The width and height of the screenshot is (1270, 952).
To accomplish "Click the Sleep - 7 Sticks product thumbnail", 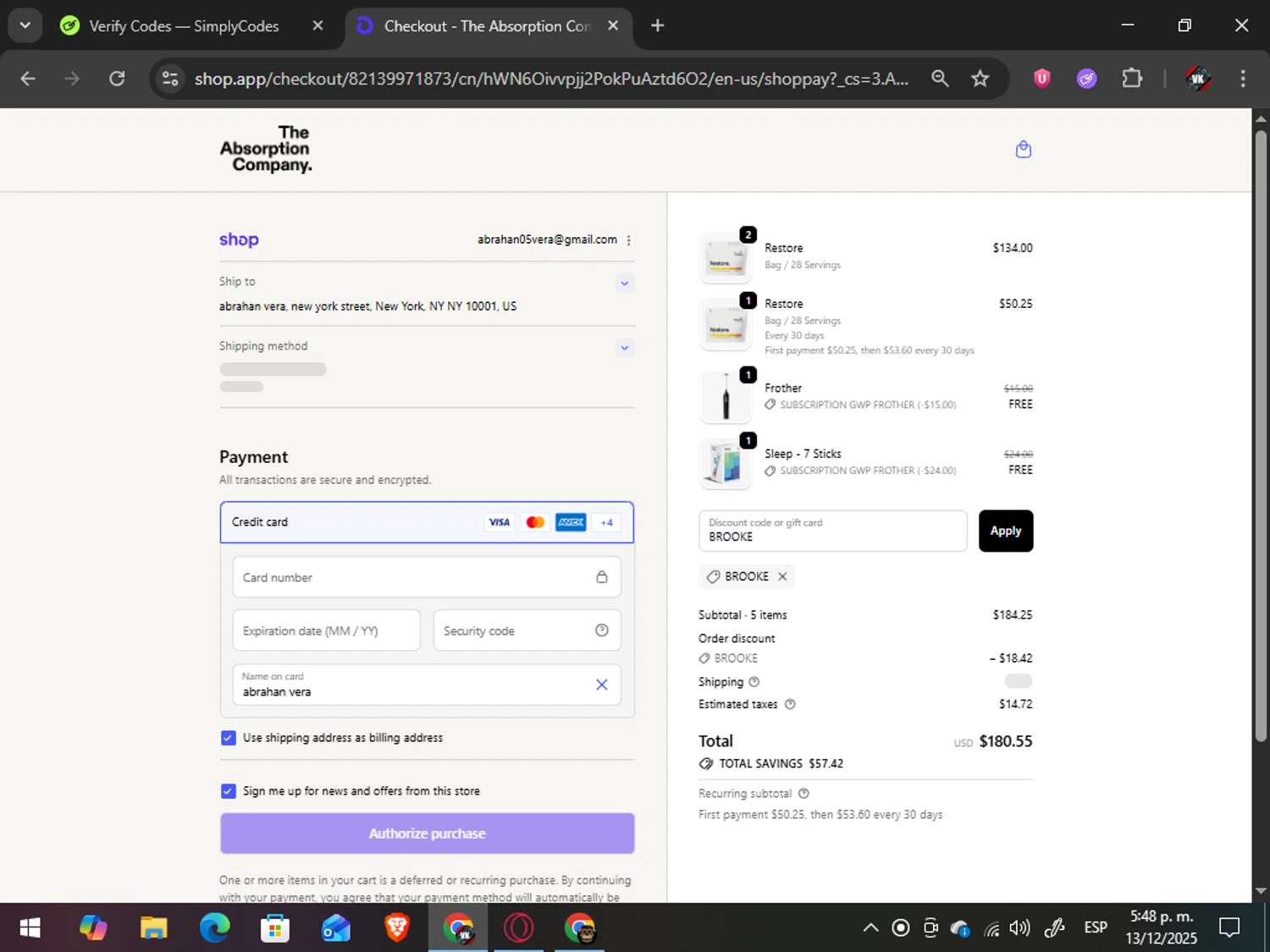I will (x=726, y=462).
